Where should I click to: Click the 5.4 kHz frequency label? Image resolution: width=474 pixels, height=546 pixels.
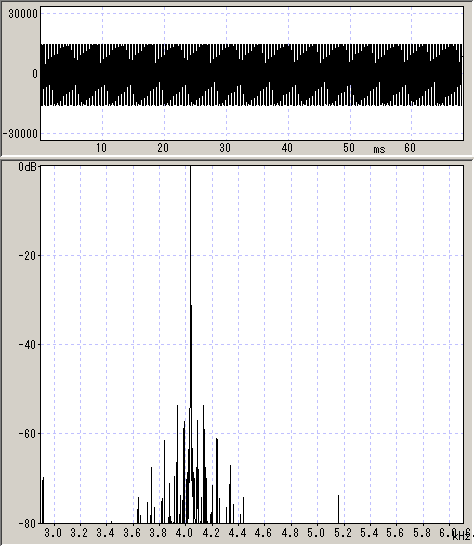[369, 533]
